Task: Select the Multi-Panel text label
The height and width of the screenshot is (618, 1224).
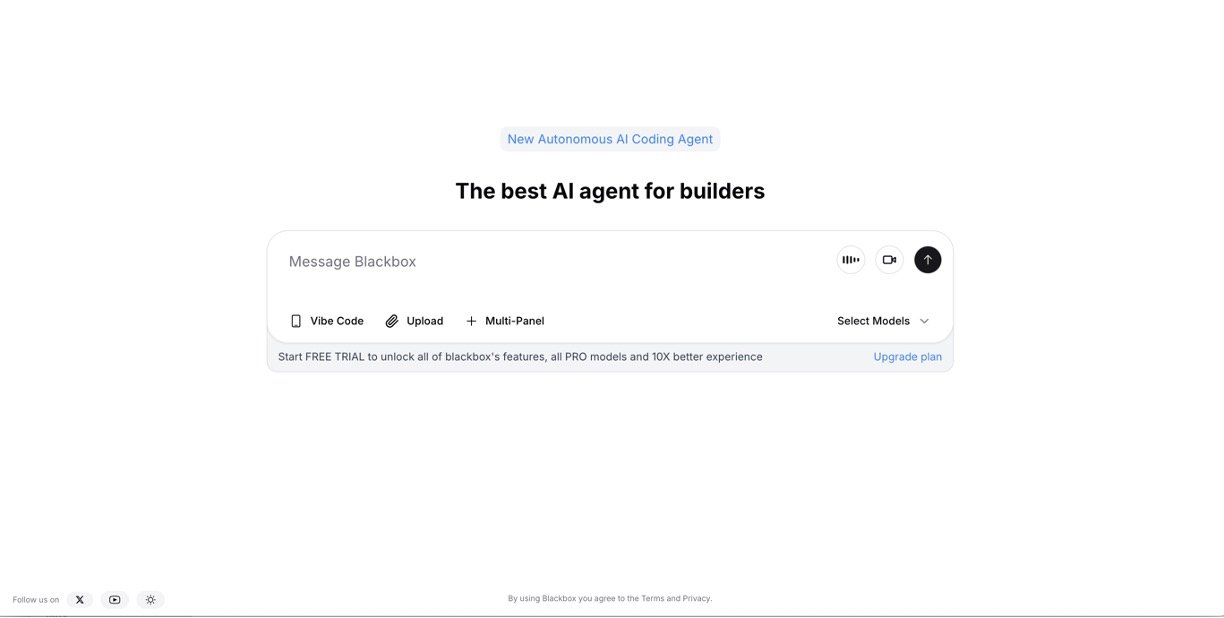Action: point(514,321)
